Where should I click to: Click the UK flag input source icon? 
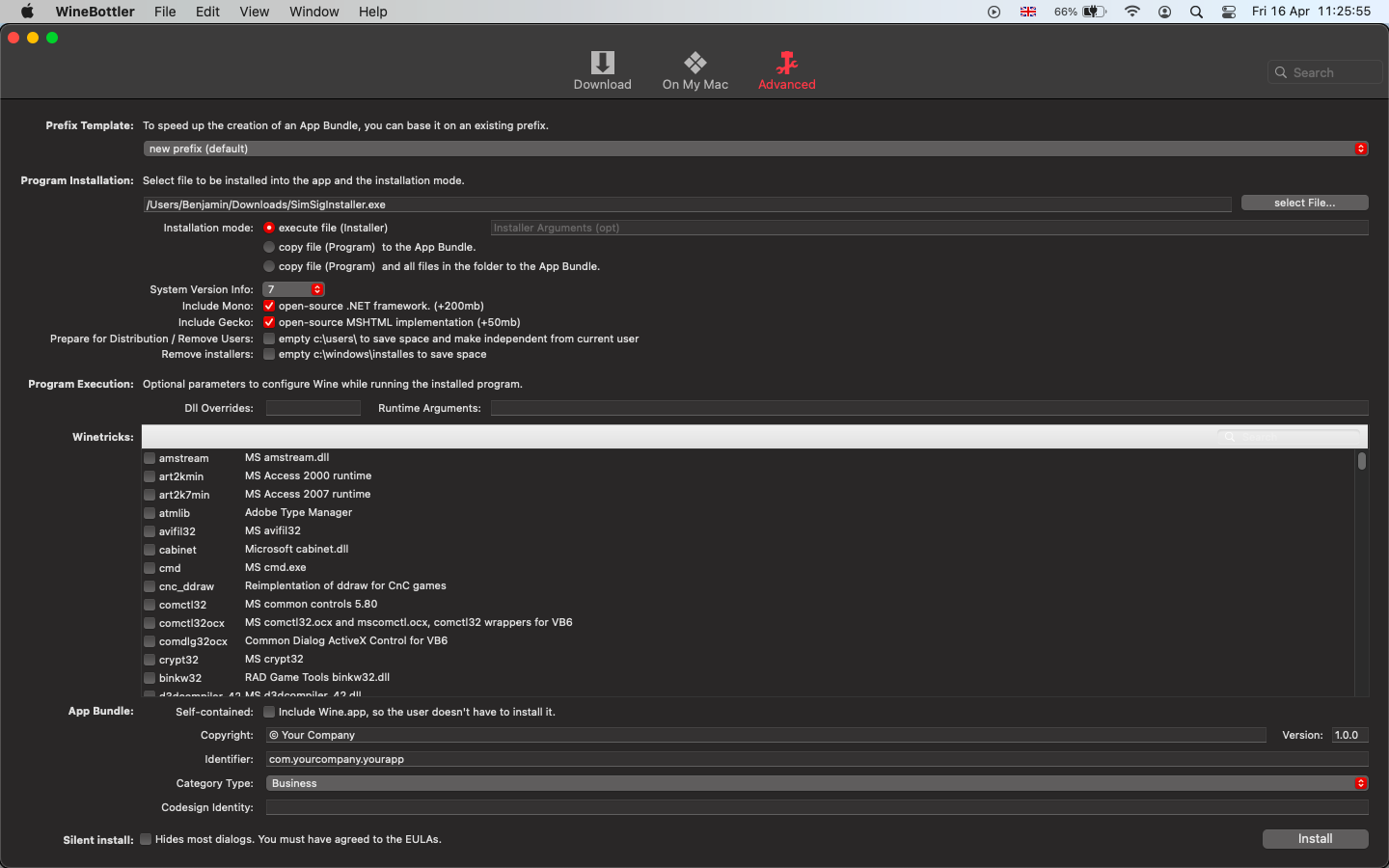[x=1028, y=12]
